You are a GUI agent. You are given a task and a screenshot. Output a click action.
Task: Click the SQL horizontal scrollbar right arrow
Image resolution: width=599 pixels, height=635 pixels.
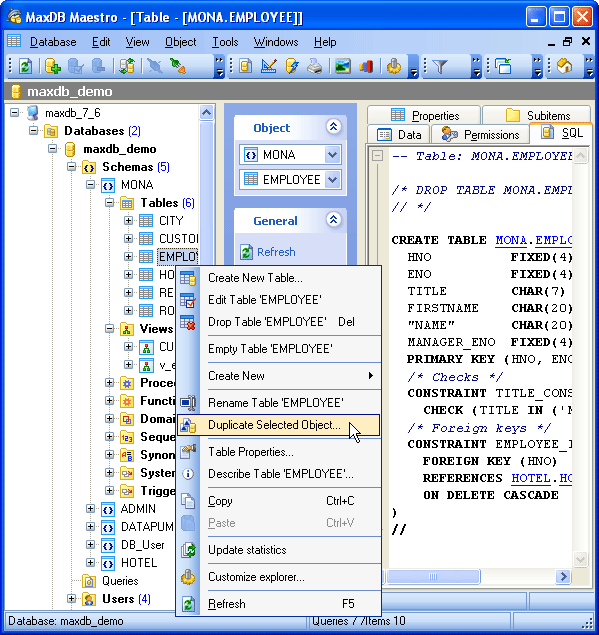coord(563,576)
